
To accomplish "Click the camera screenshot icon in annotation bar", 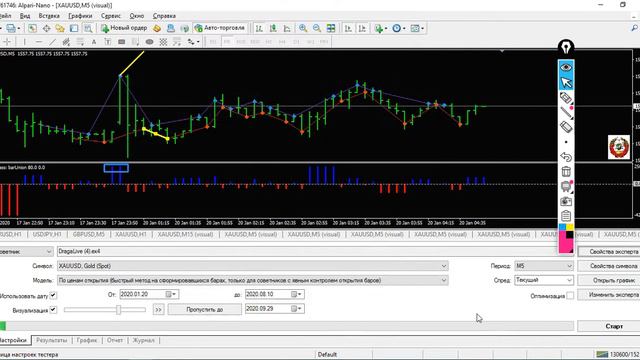I will [566, 201].
